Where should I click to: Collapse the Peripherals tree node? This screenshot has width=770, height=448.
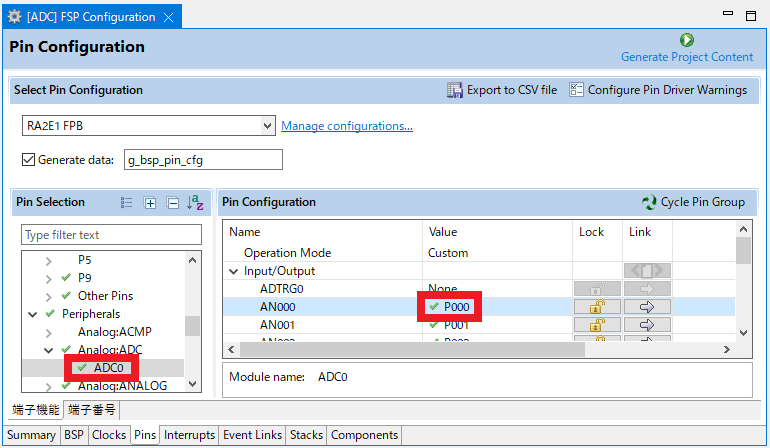[x=32, y=314]
